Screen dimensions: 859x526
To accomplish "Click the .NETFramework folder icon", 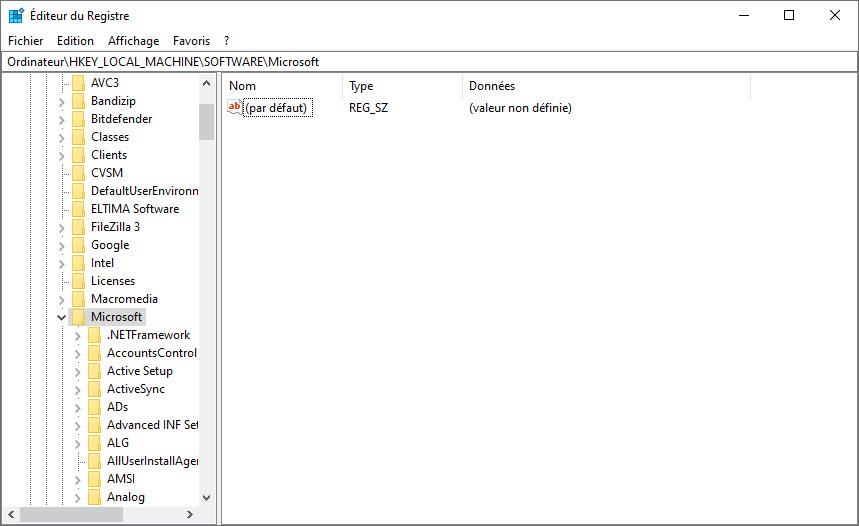I will tap(94, 335).
